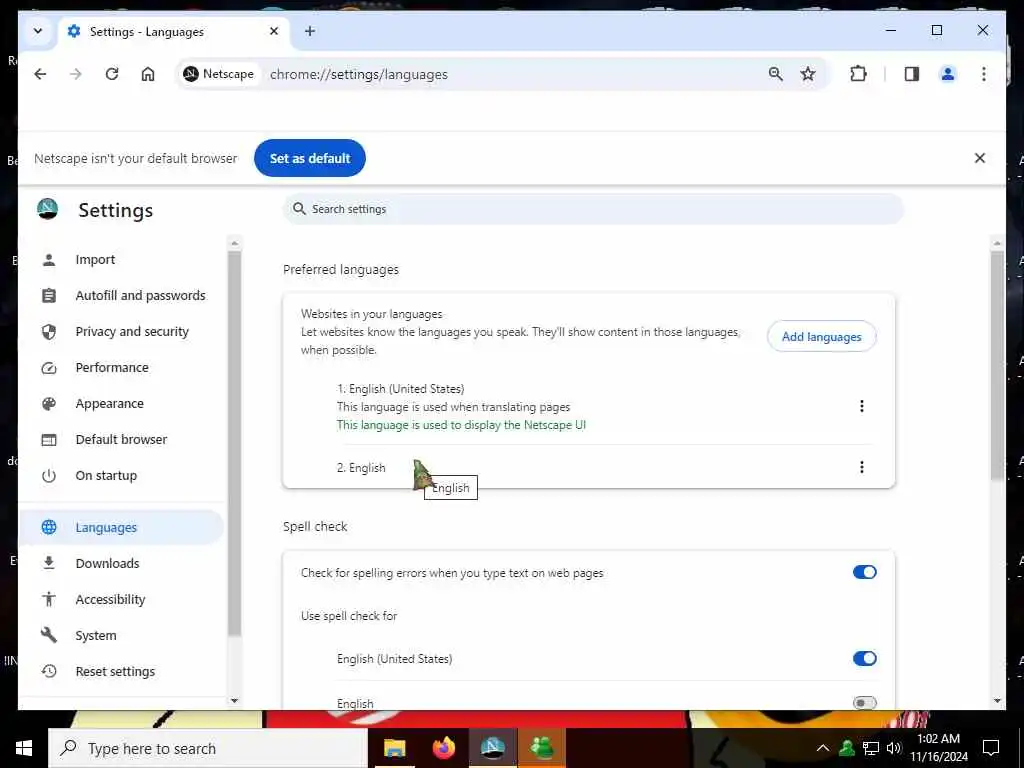Open network status tray icon
Image resolution: width=1024 pixels, height=768 pixels.
[871, 748]
